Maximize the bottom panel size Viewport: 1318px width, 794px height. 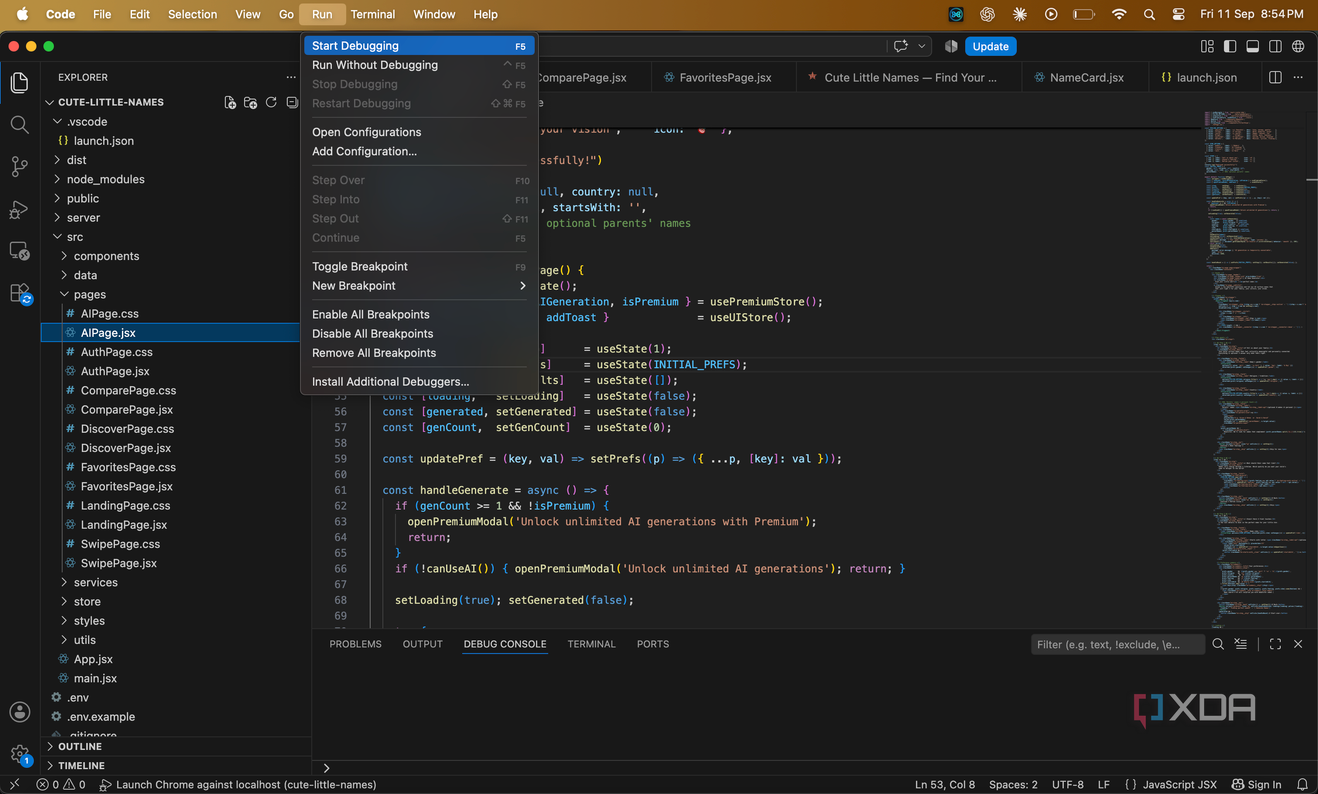(x=1275, y=644)
